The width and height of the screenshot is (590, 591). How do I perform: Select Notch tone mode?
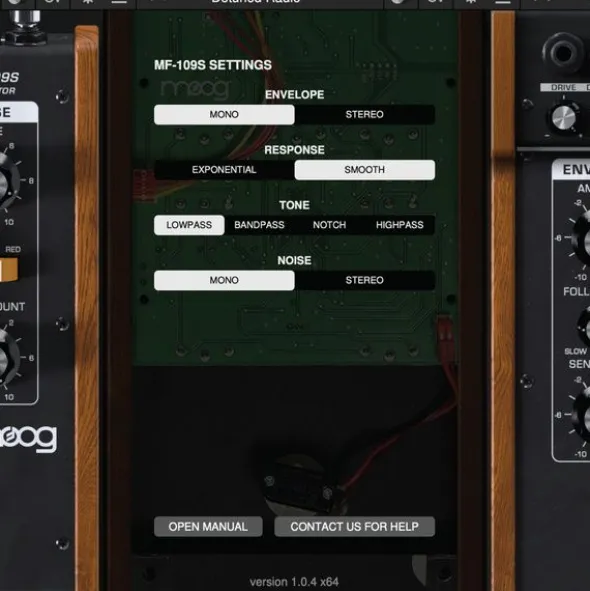[x=329, y=225]
